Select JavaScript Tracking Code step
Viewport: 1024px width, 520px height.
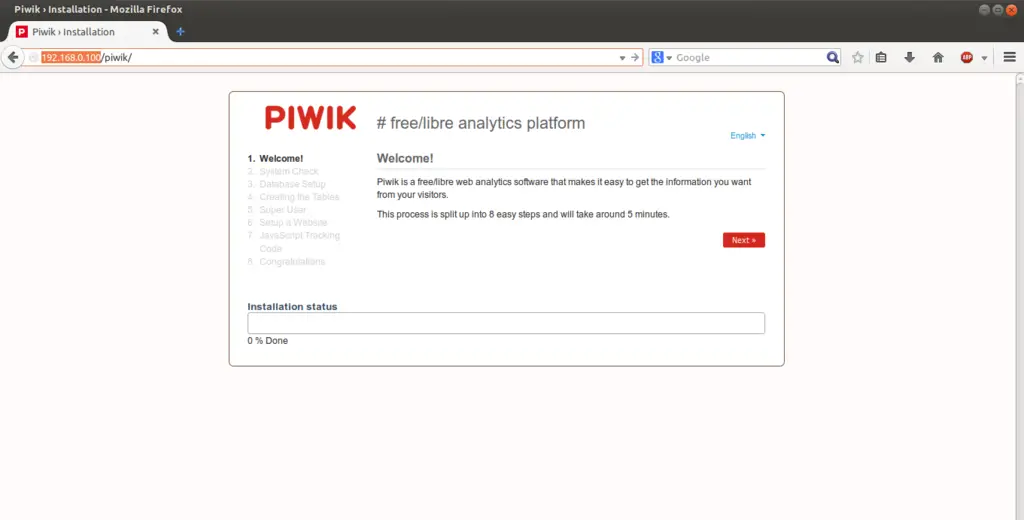tap(294, 242)
